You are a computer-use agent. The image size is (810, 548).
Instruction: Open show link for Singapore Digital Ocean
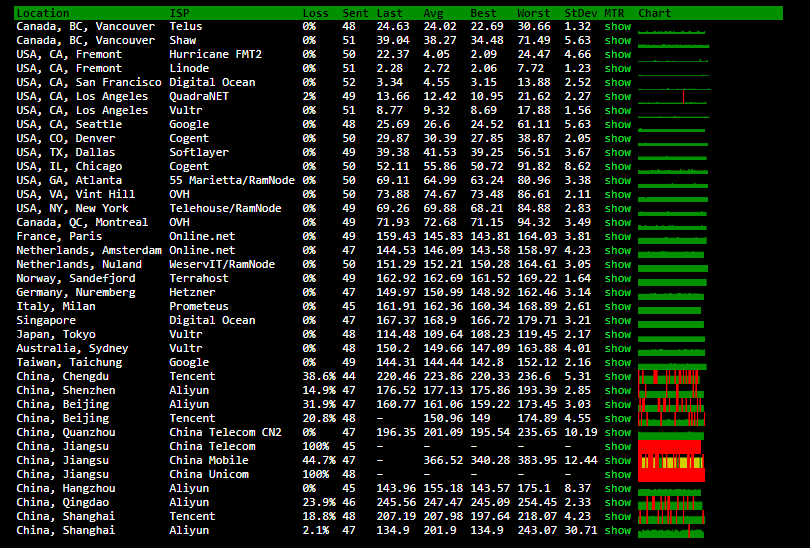[x=618, y=320]
